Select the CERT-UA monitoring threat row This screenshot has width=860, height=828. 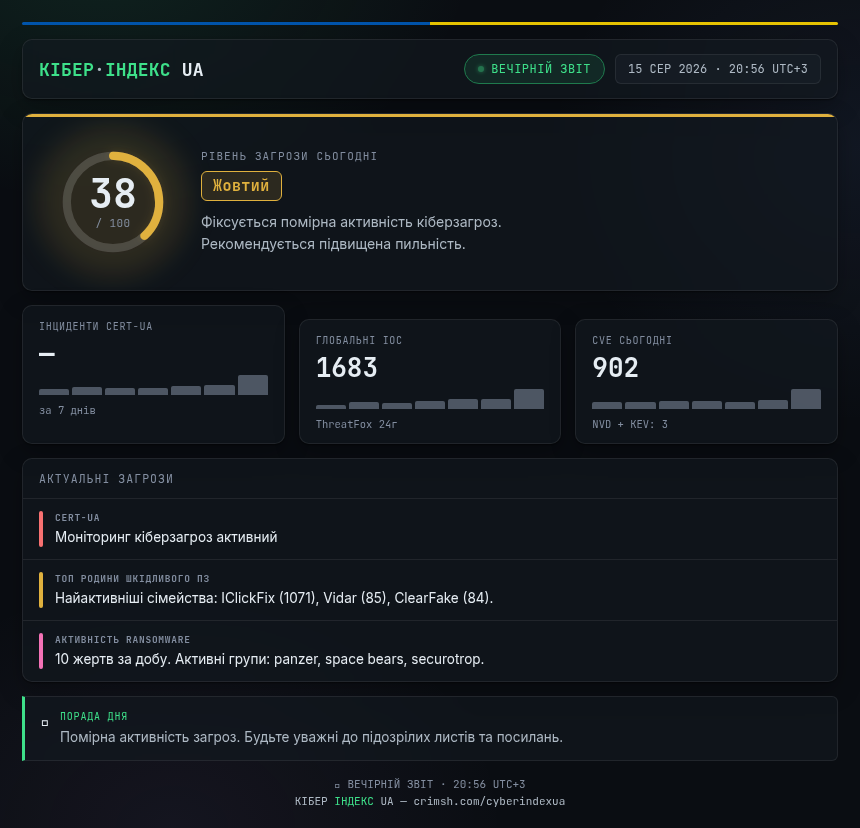(430, 529)
